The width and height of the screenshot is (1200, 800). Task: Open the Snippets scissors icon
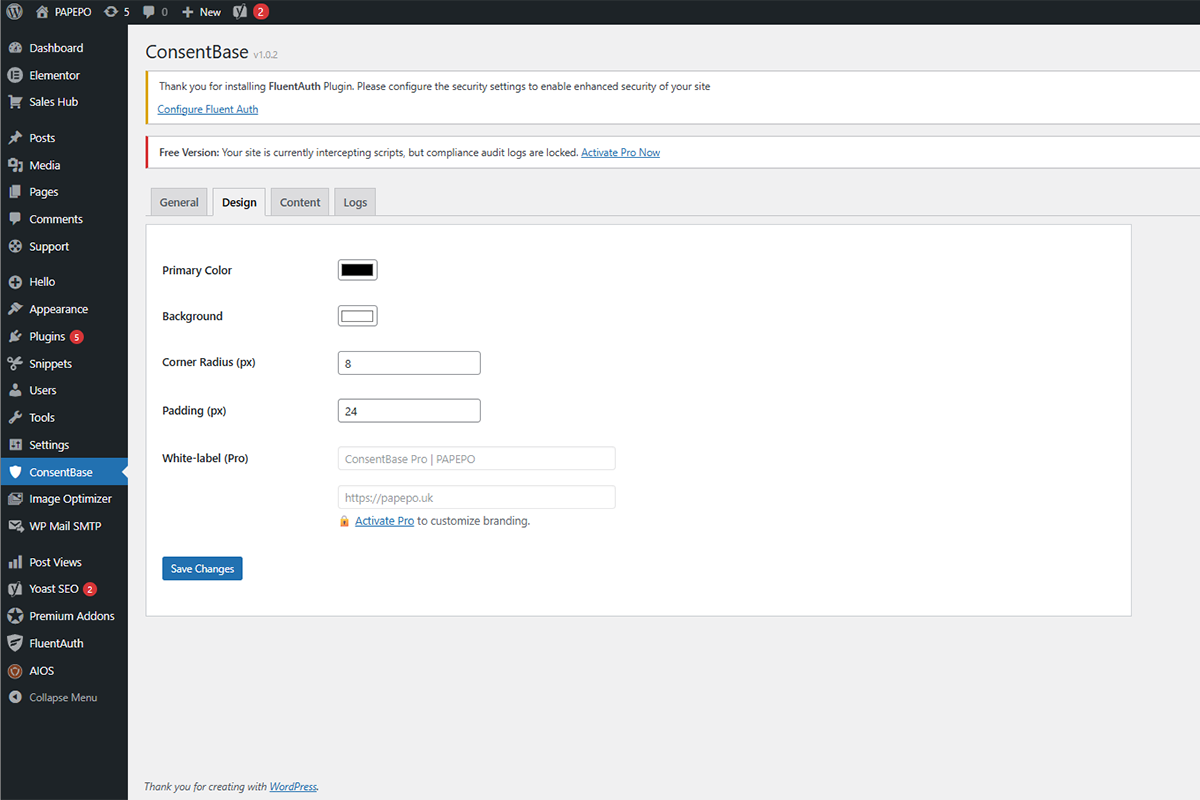pyautogui.click(x=17, y=363)
